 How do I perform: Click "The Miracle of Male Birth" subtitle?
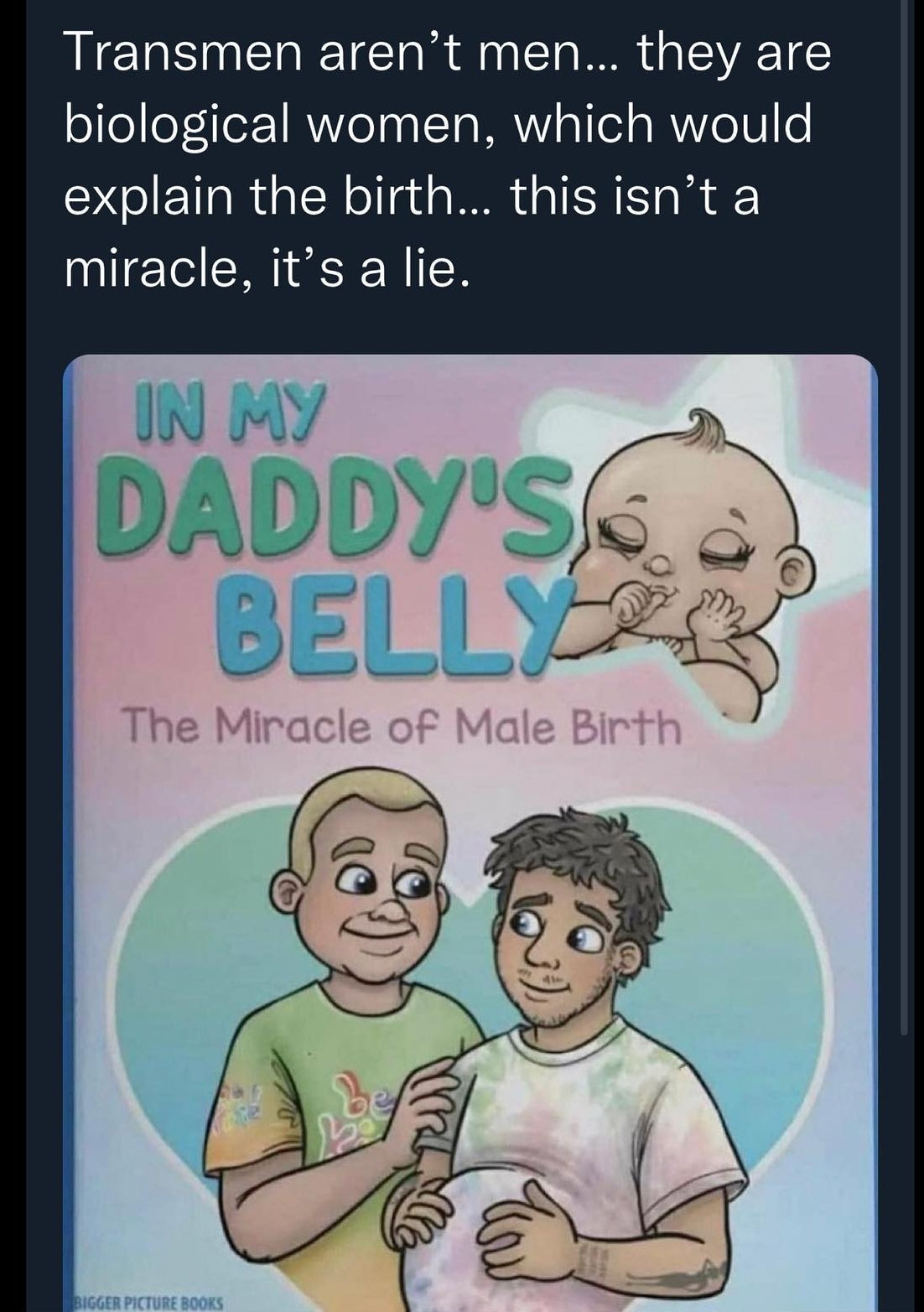coord(401,727)
